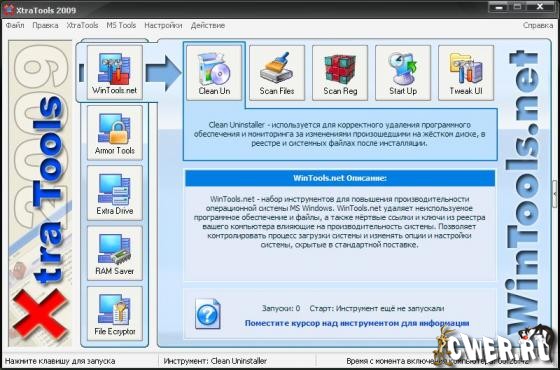This screenshot has height=370, width=560.
Task: Launch the Tweak UI tool
Action: pos(466,72)
